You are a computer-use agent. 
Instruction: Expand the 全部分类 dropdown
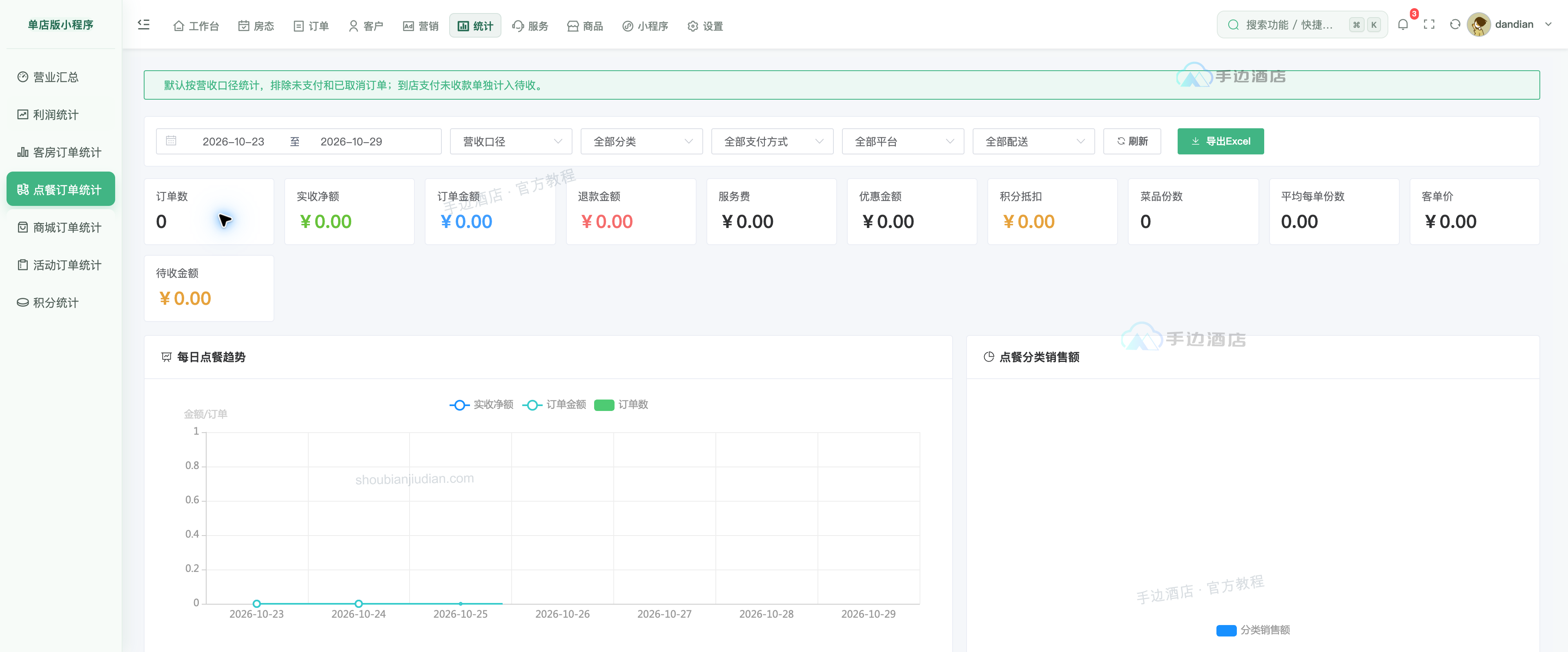point(641,142)
